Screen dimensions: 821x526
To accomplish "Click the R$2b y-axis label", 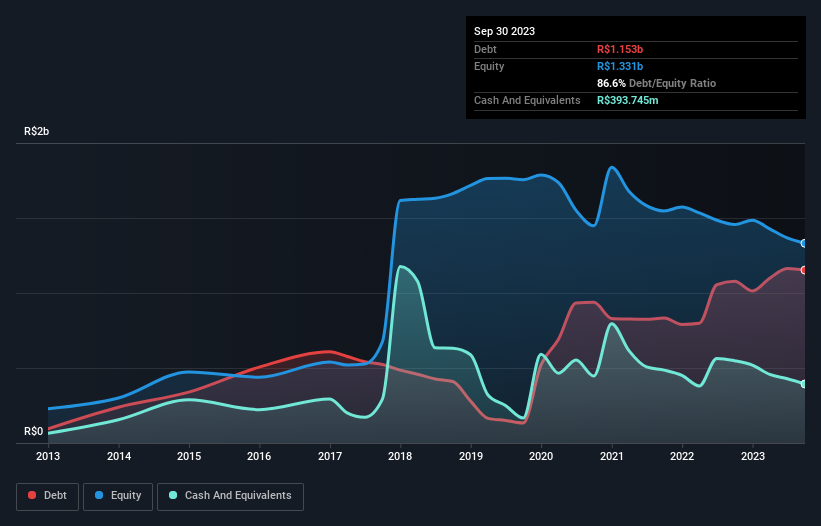I will pos(37,131).
